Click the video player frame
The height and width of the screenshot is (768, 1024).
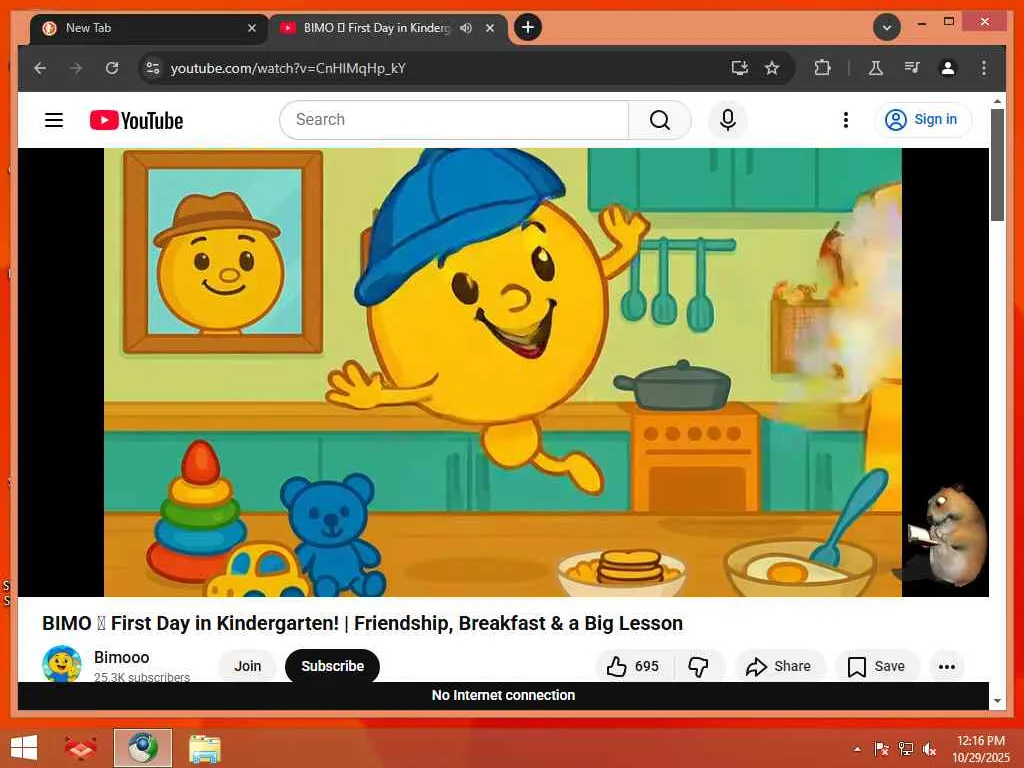[x=503, y=372]
